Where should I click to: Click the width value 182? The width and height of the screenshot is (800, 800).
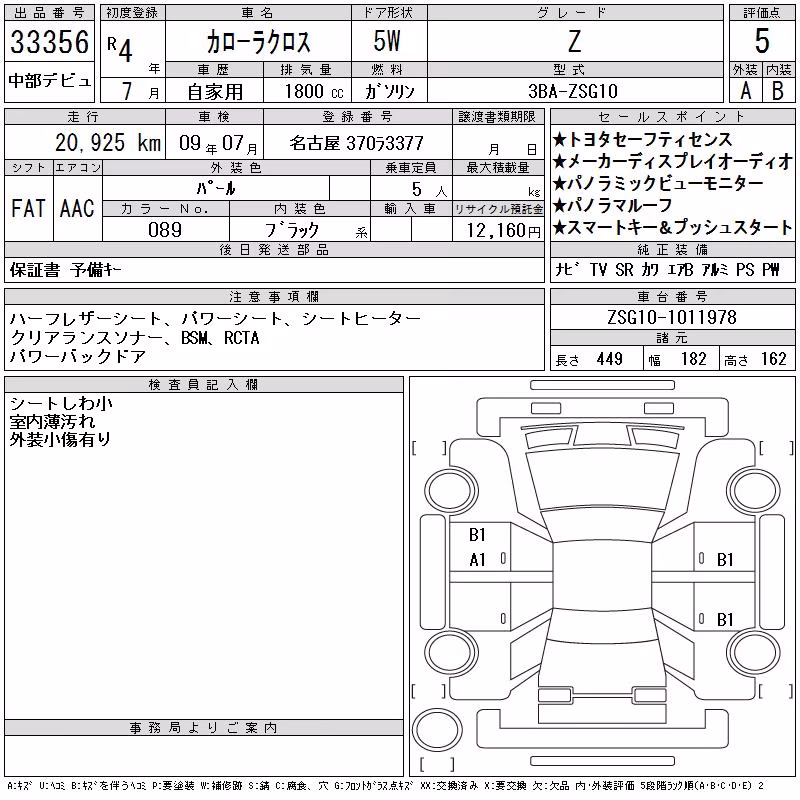[x=693, y=359]
